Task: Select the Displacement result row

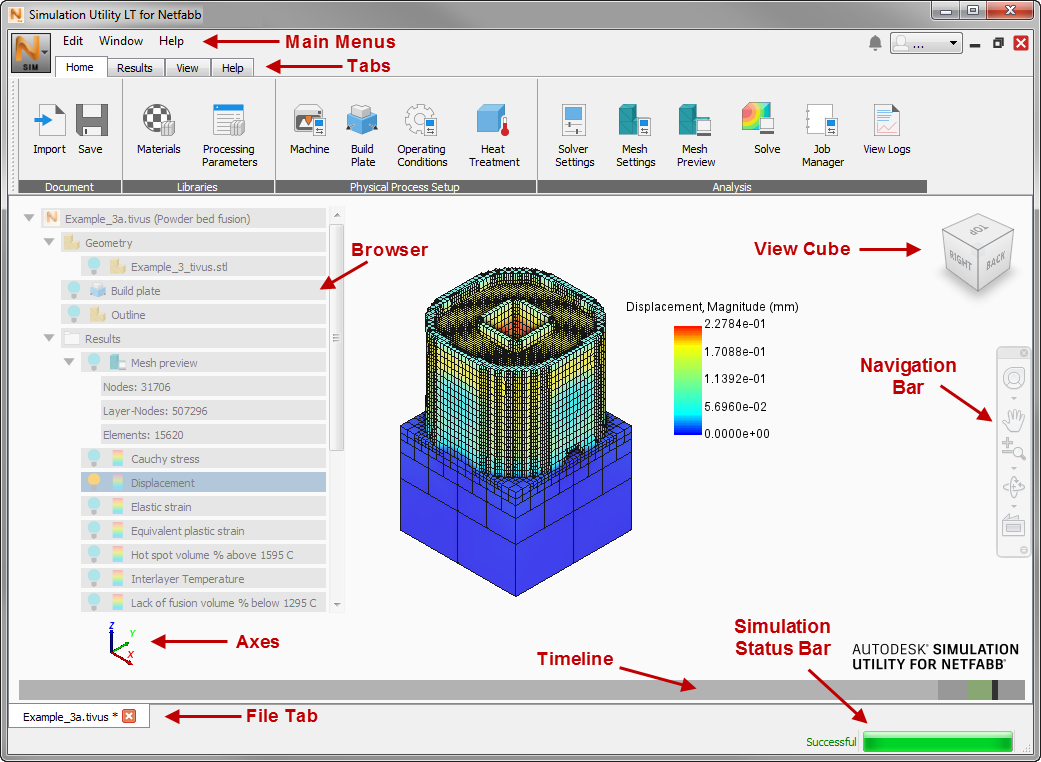Action: click(x=203, y=483)
